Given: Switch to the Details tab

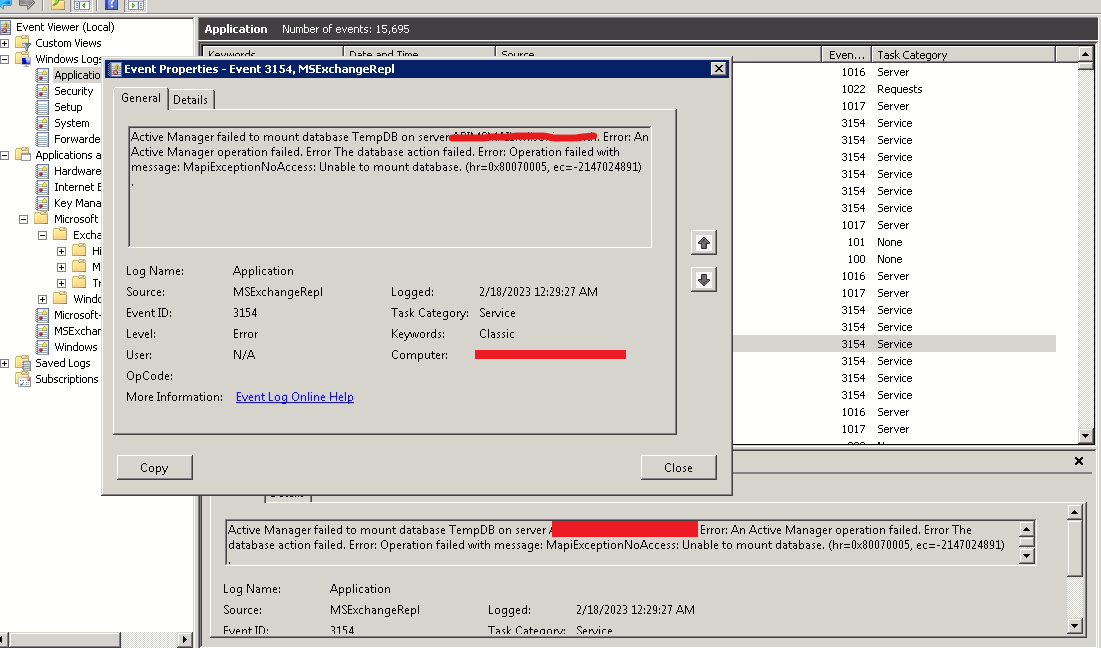Looking at the screenshot, I should [x=190, y=99].
